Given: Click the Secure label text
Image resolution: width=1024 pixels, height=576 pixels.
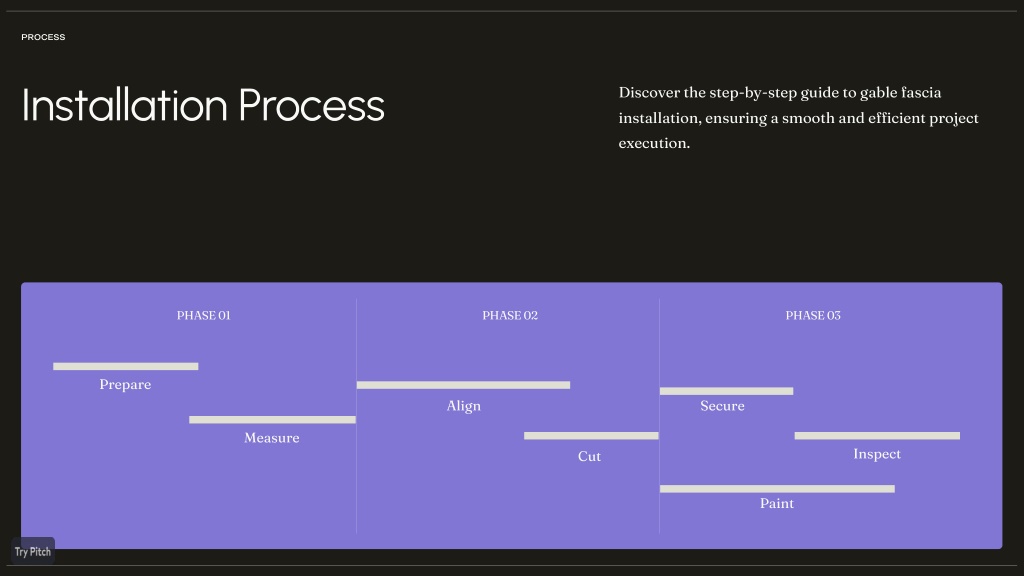Looking at the screenshot, I should point(722,406).
